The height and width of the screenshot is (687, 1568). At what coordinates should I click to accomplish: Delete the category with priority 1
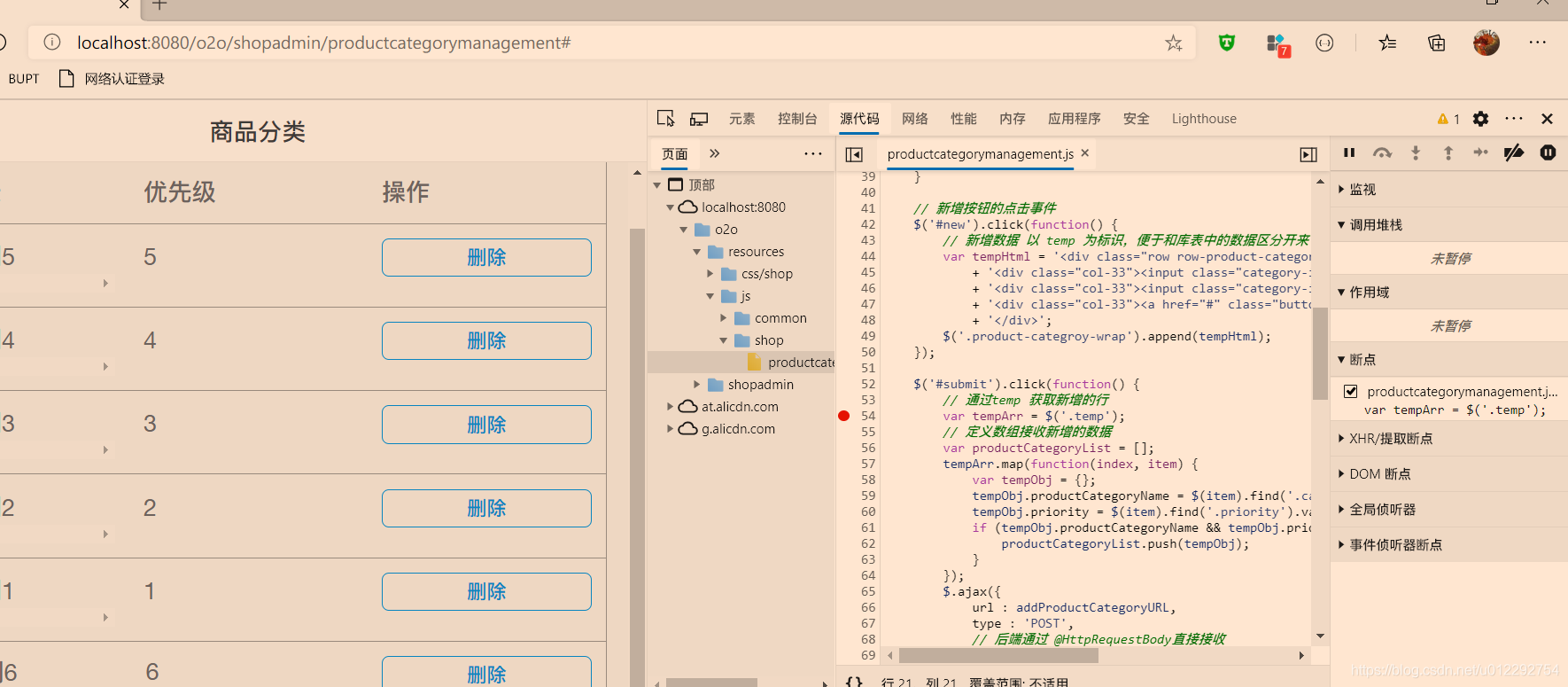click(x=486, y=591)
